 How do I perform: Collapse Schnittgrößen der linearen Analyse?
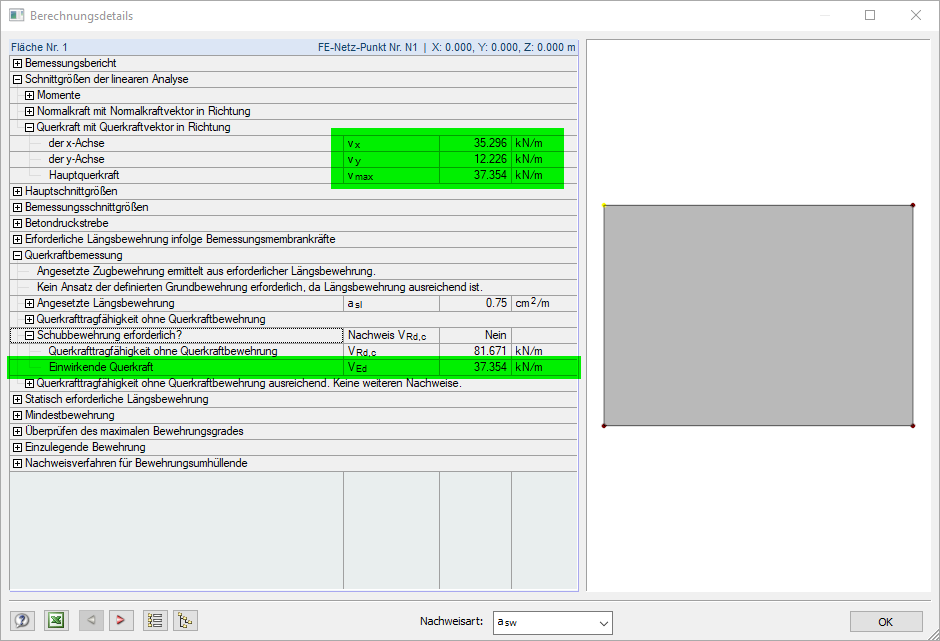17,79
